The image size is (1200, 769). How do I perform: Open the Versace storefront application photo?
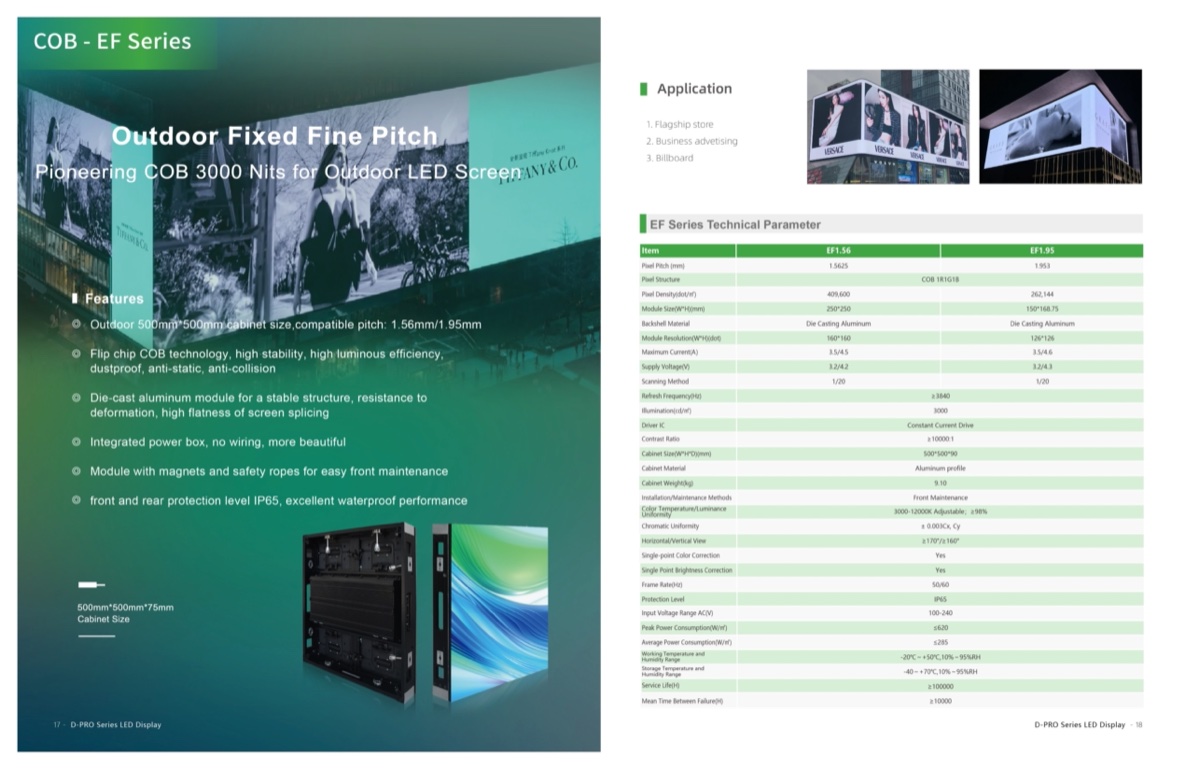point(888,126)
